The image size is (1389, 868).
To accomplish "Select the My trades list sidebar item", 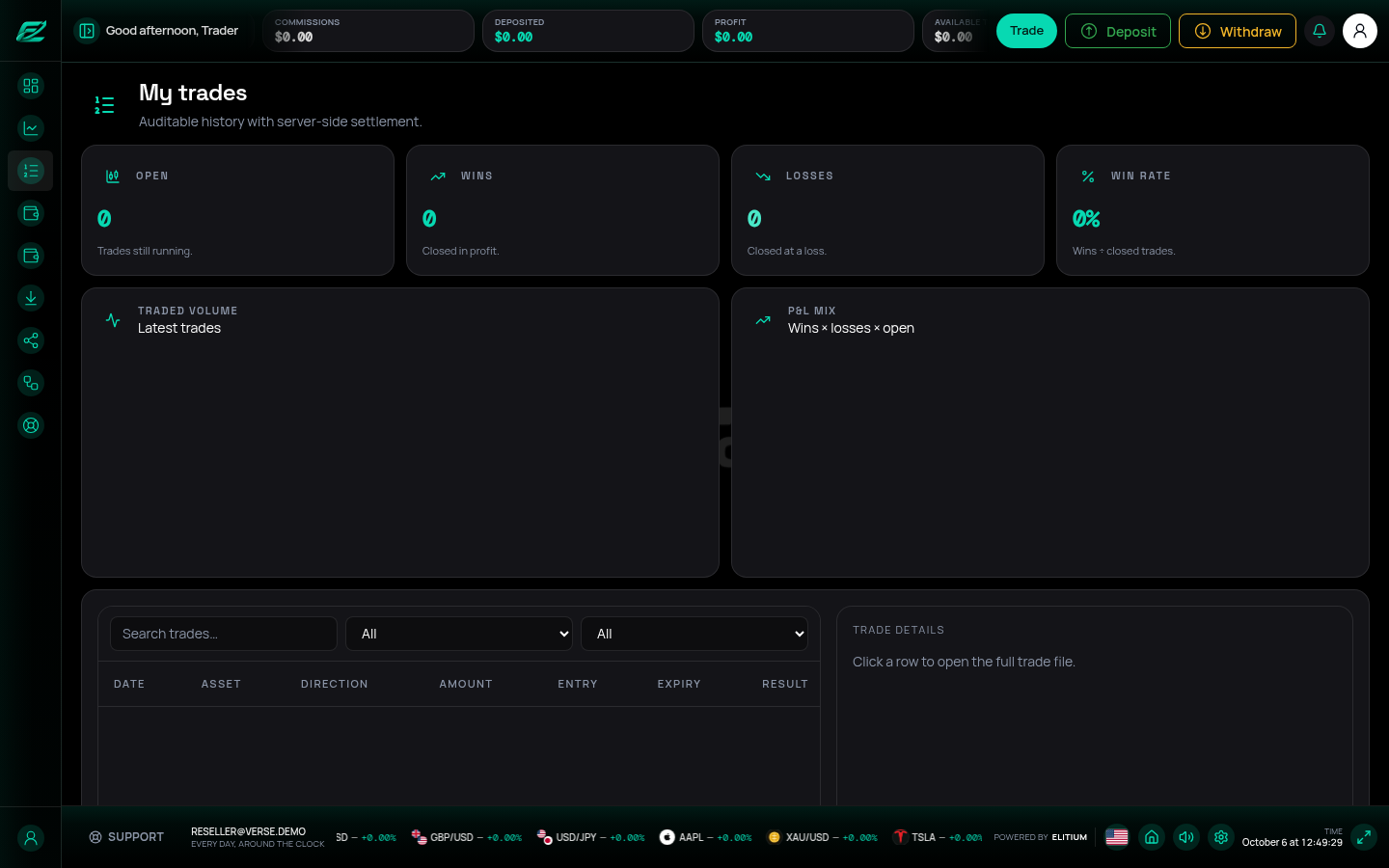I will coord(31,171).
